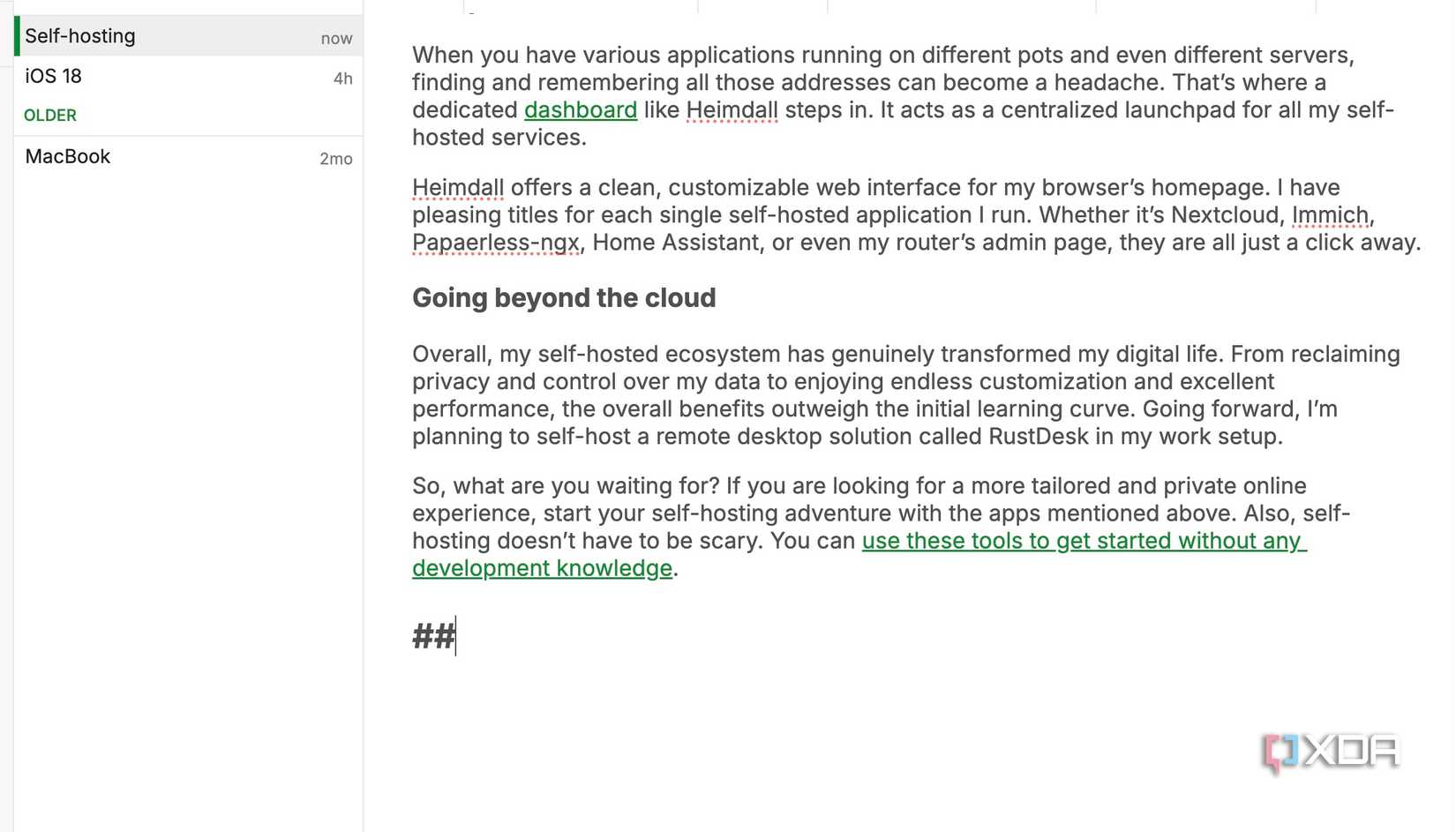Open the Self-hosting note in the sidebar
The height and width of the screenshot is (832, 1456).
click(189, 36)
